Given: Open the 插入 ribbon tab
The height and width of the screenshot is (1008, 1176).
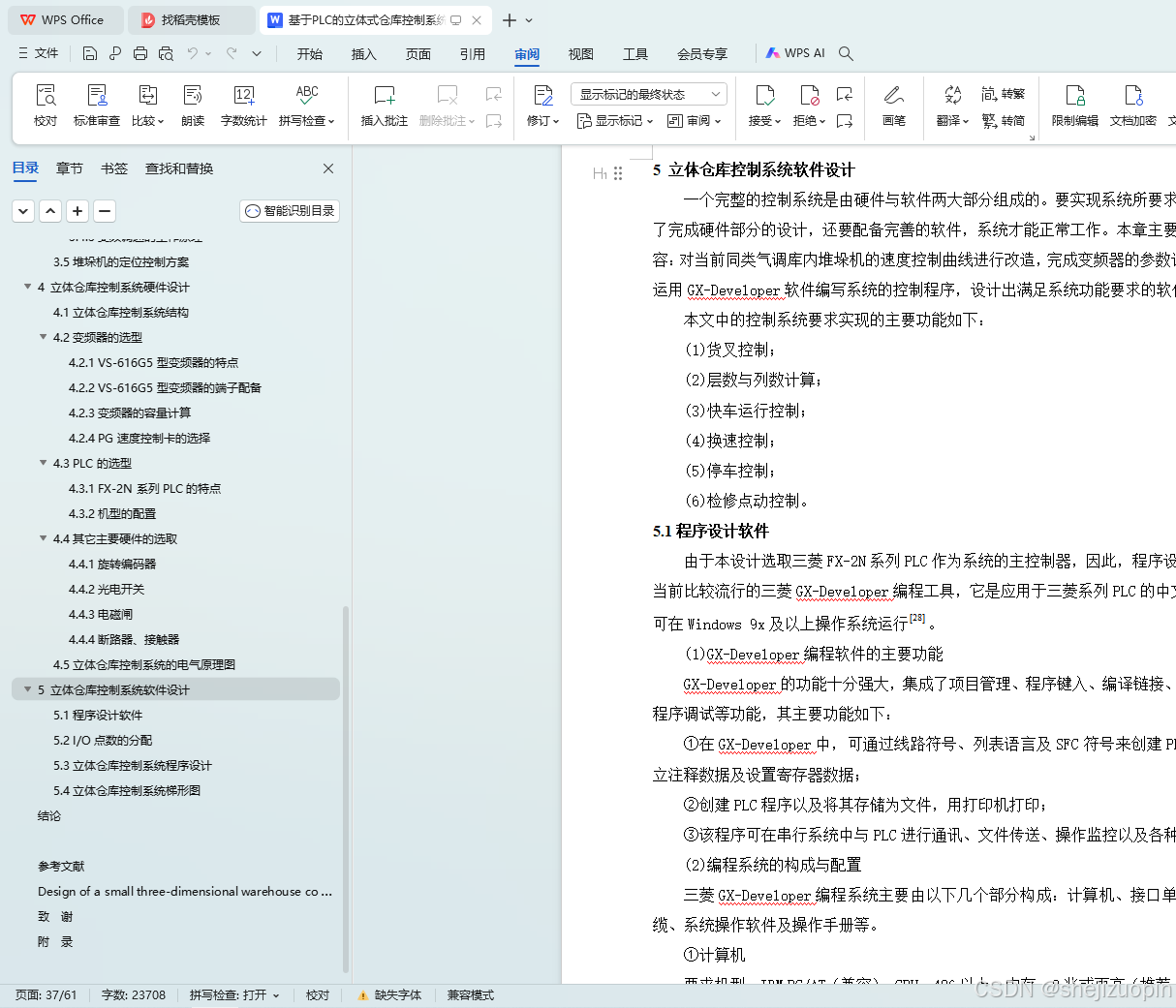Looking at the screenshot, I should (x=364, y=54).
